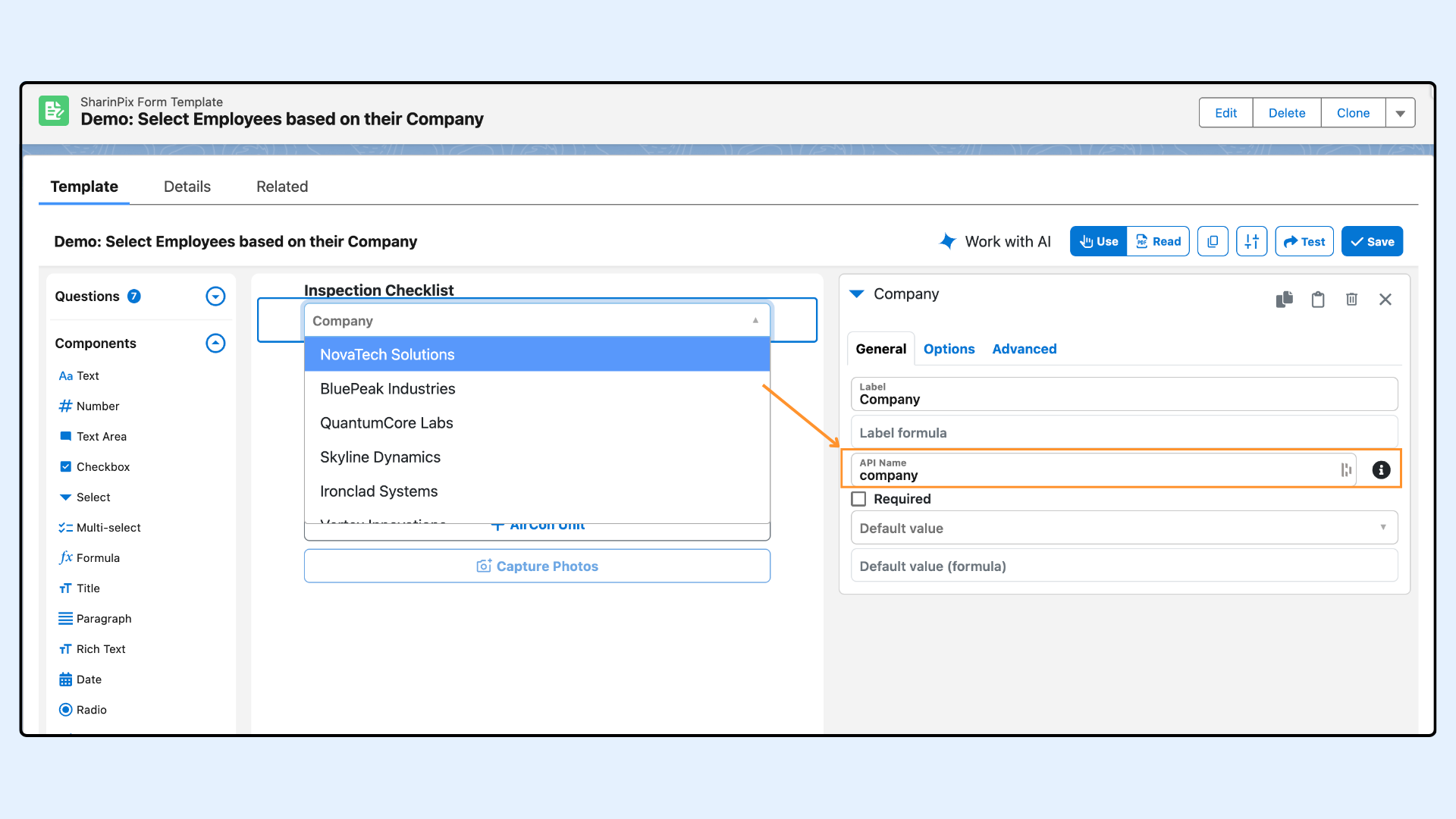The image size is (1456, 819).
Task: Switch to Use mode
Action: (x=1098, y=242)
